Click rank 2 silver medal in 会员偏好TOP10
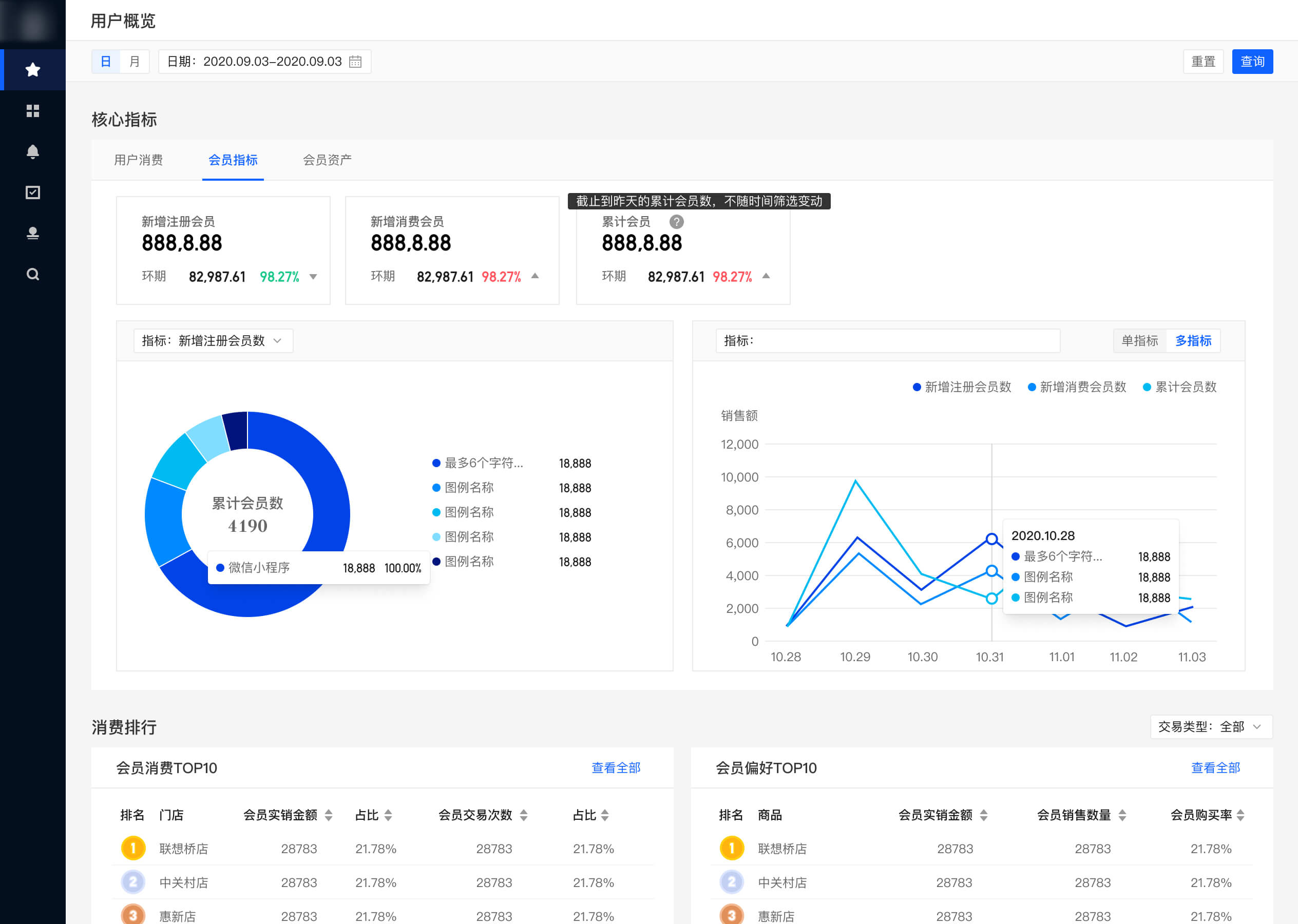The width and height of the screenshot is (1298, 924). (732, 882)
